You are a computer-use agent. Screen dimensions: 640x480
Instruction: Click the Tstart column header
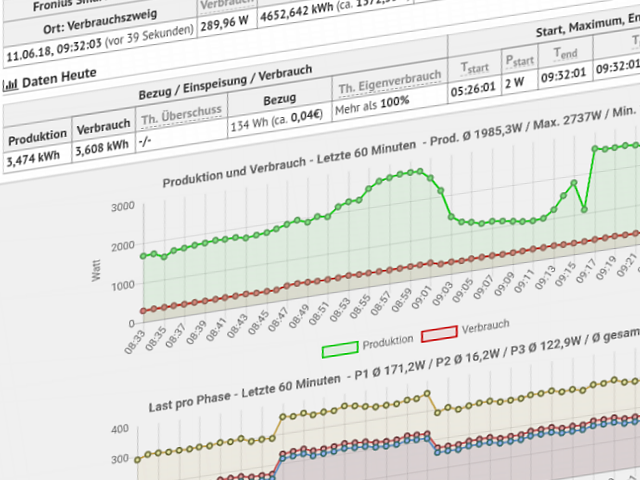click(474, 67)
